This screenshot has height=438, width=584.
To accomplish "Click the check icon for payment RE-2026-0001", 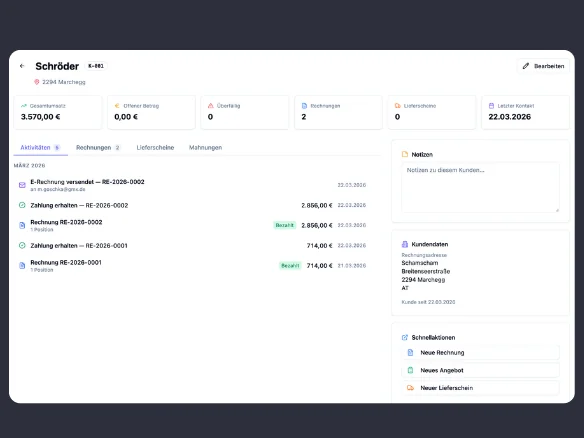I will (22, 245).
